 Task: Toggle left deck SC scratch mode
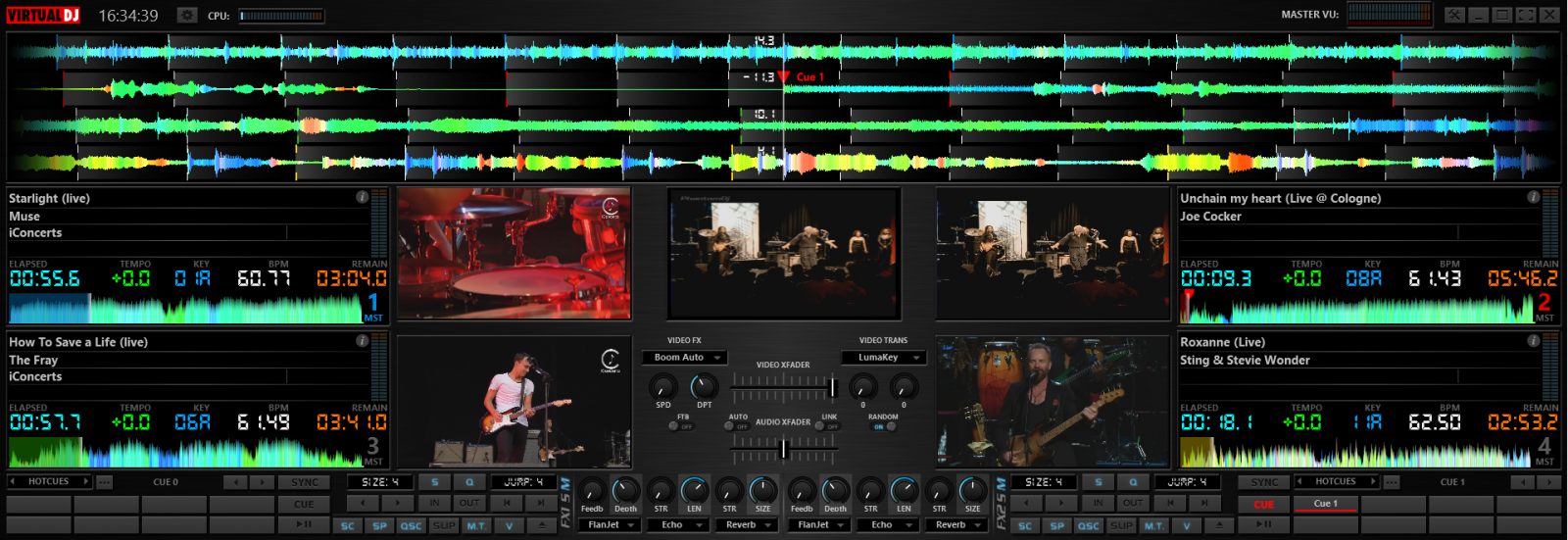point(348,525)
